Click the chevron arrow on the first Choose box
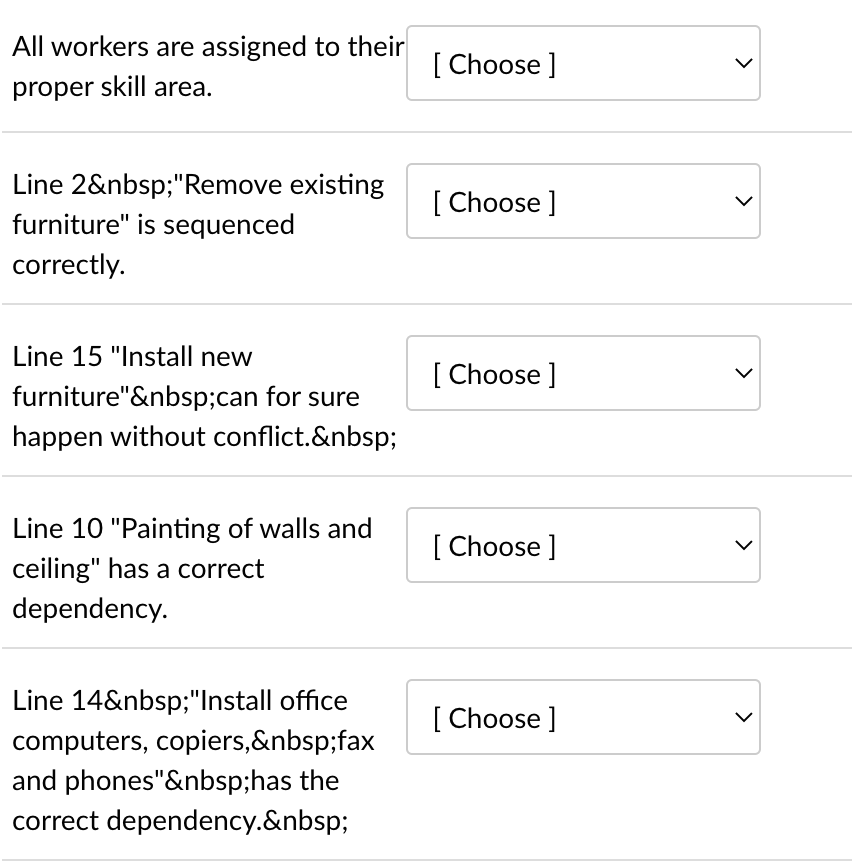 pos(742,63)
